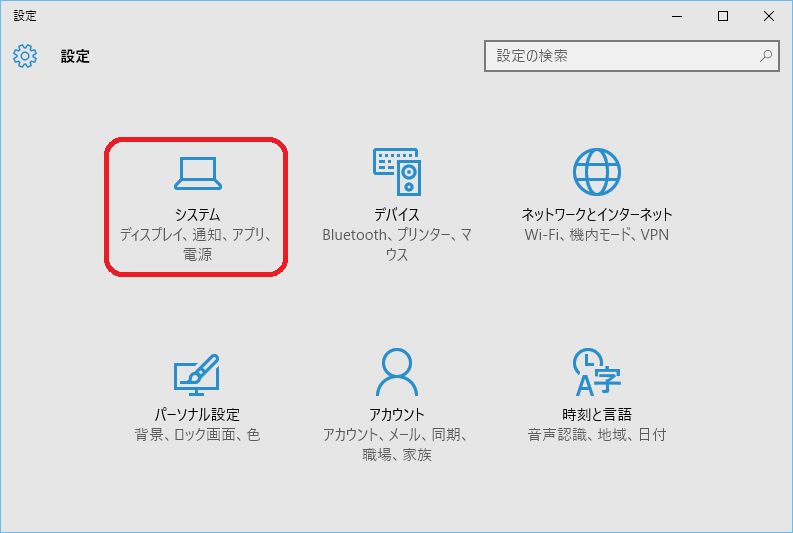Select the 時刻と言語 title text
The width and height of the screenshot is (793, 533).
point(597,415)
